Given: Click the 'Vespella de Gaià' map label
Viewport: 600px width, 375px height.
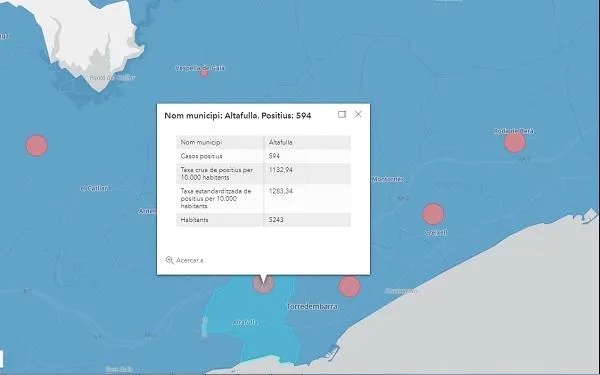Looking at the screenshot, I should (200, 68).
